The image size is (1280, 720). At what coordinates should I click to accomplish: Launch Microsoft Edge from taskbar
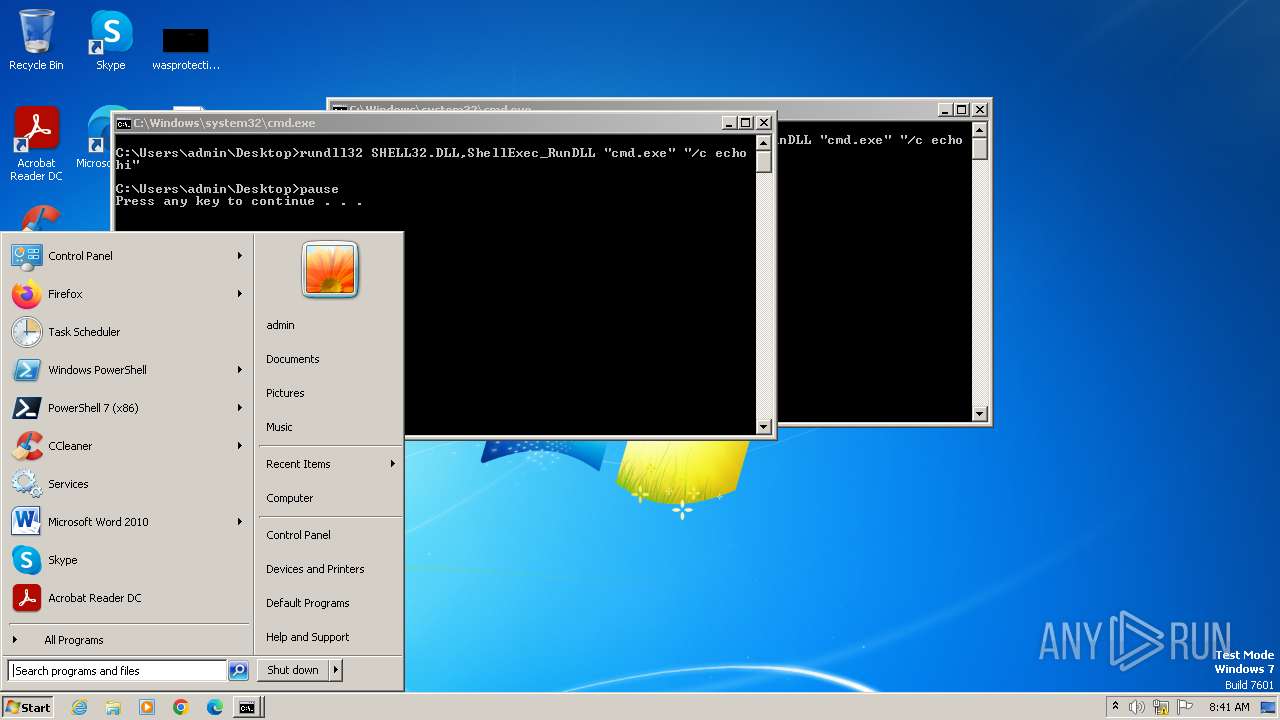coord(215,707)
